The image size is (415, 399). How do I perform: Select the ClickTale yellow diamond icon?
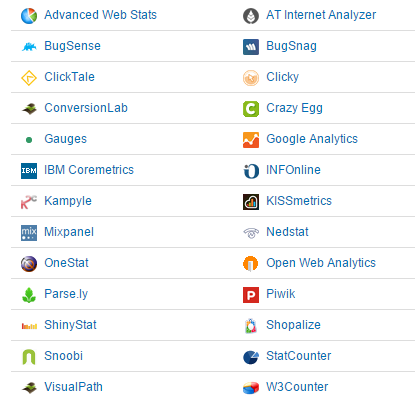29,78
